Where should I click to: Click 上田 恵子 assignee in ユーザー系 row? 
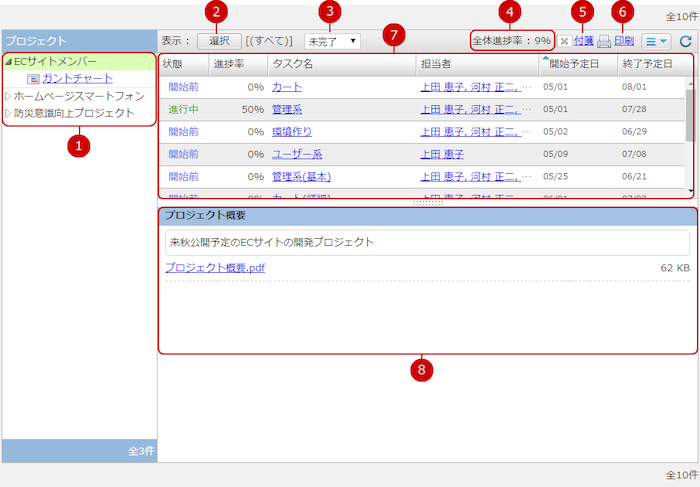click(441, 154)
